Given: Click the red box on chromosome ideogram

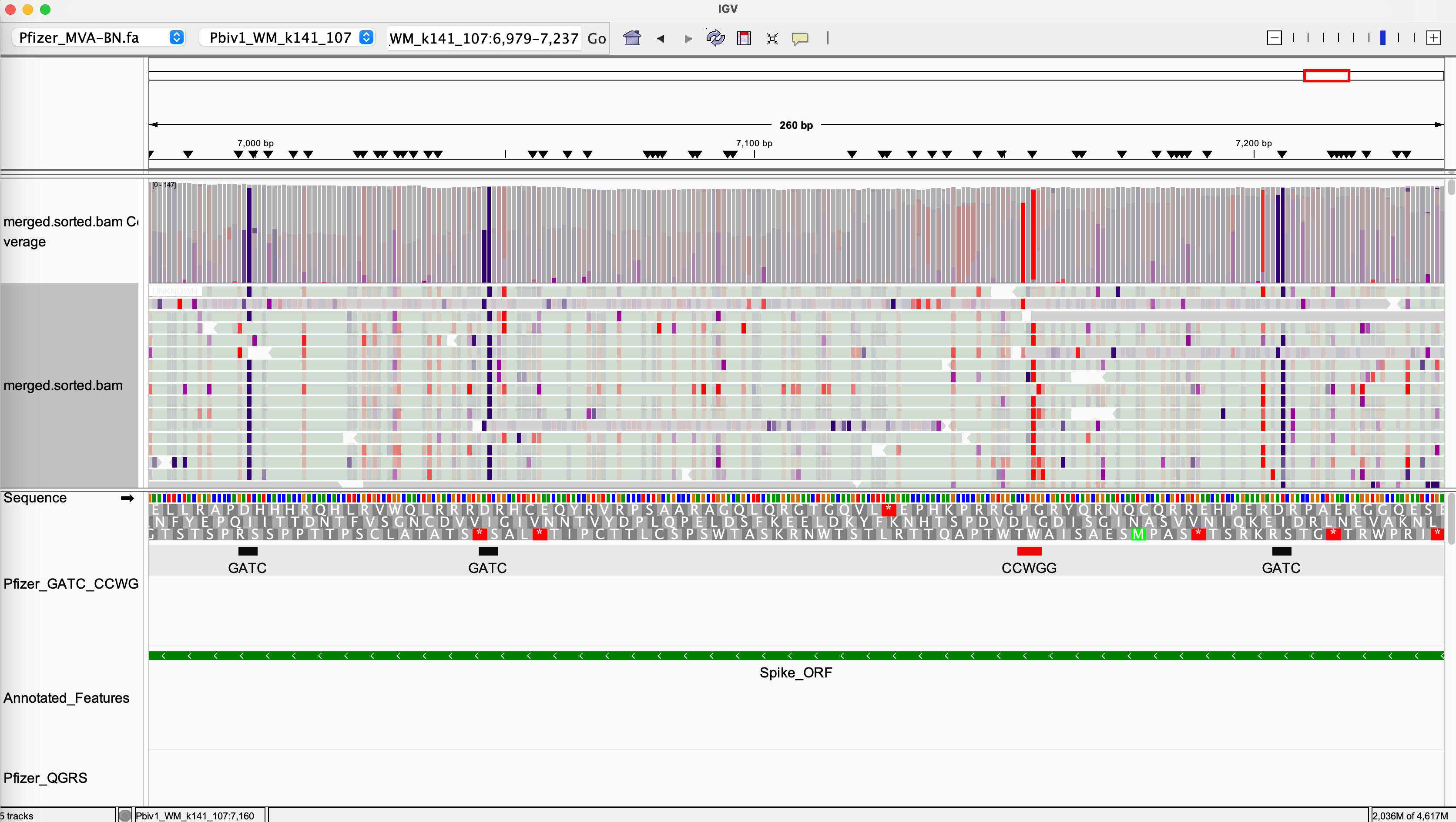Looking at the screenshot, I should tap(1326, 76).
